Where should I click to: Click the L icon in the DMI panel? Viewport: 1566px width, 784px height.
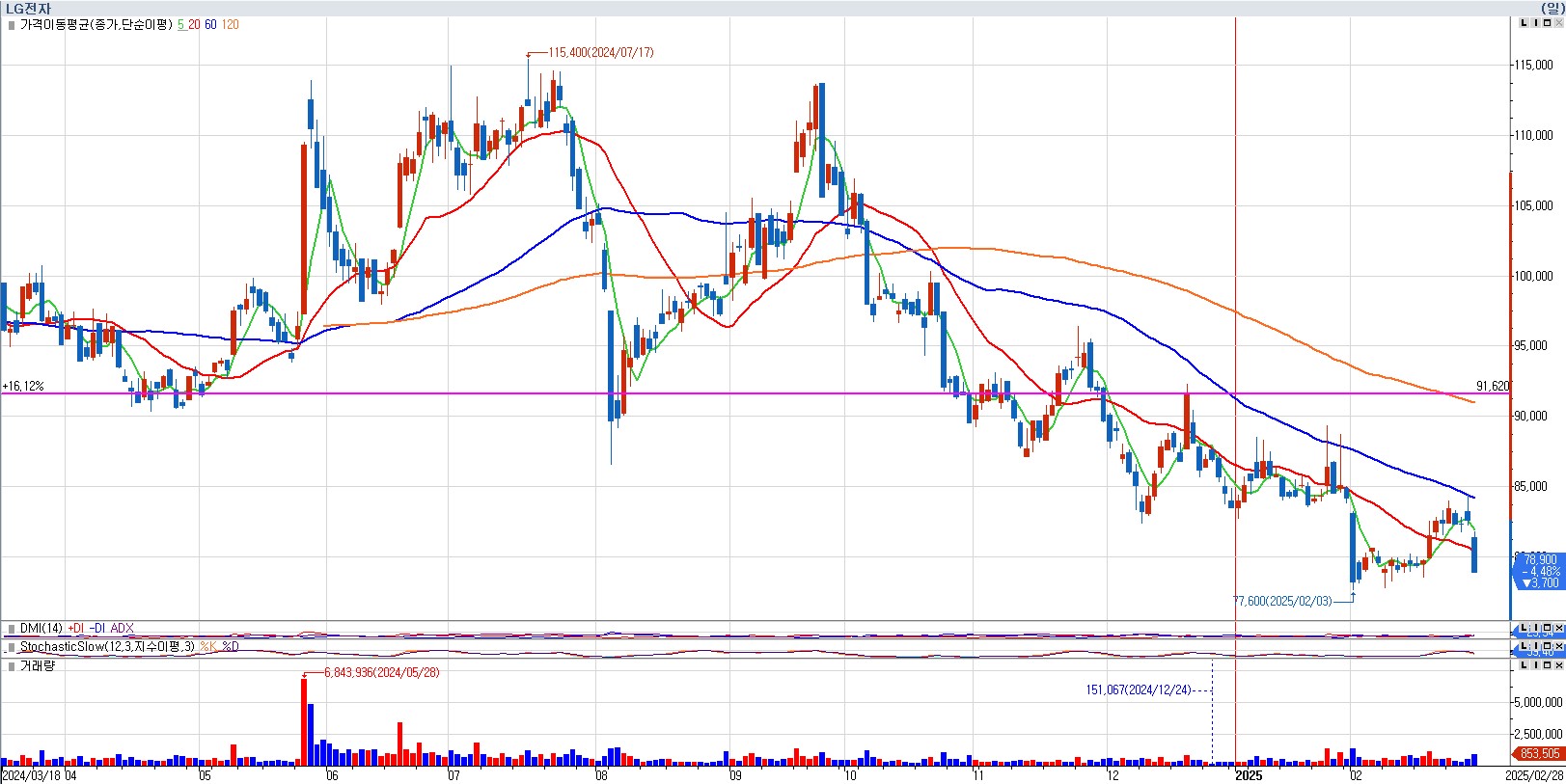click(x=1524, y=627)
